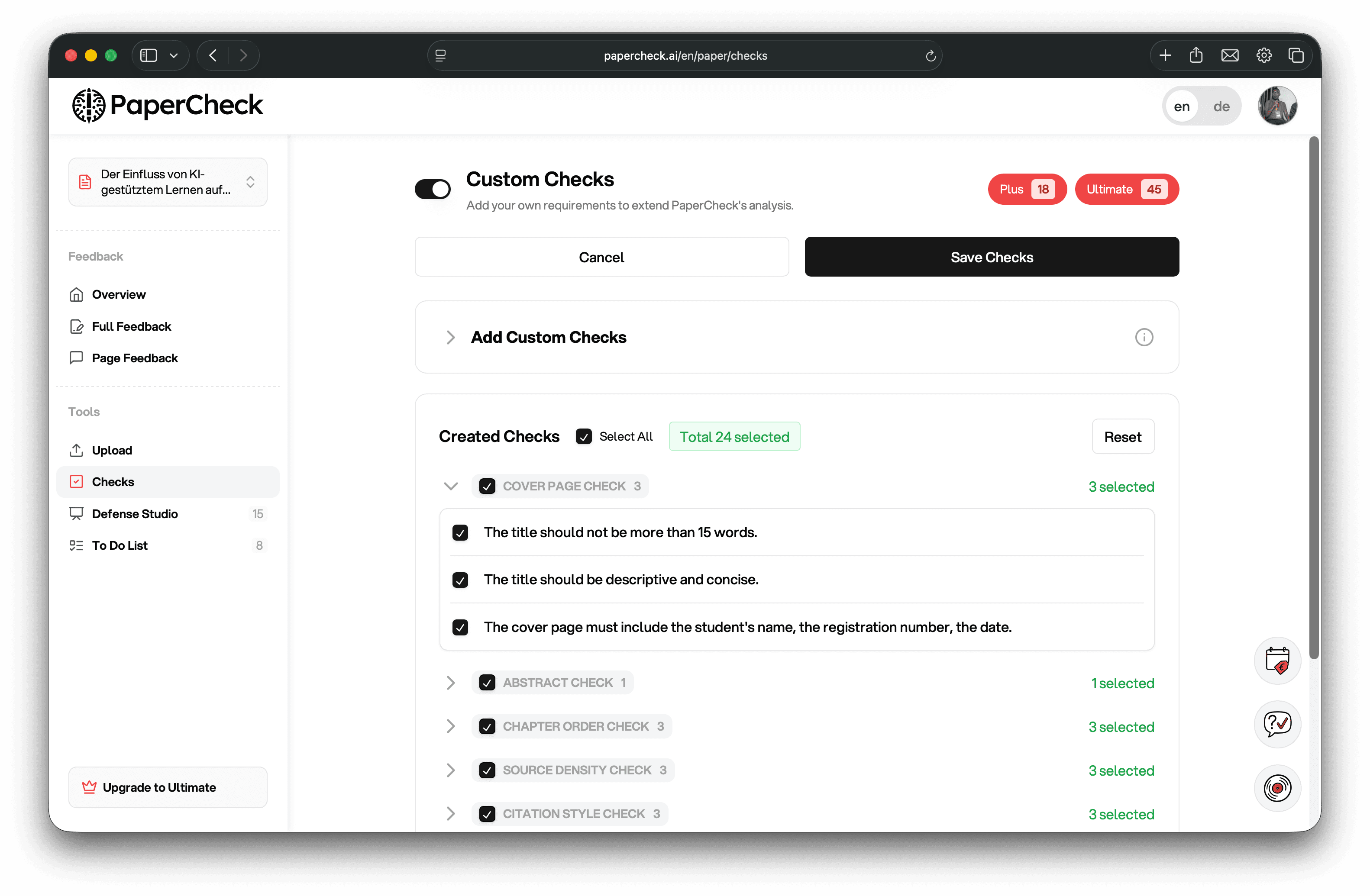Uncheck the 15 words title check
The width and height of the screenshot is (1370, 896).
(460, 533)
